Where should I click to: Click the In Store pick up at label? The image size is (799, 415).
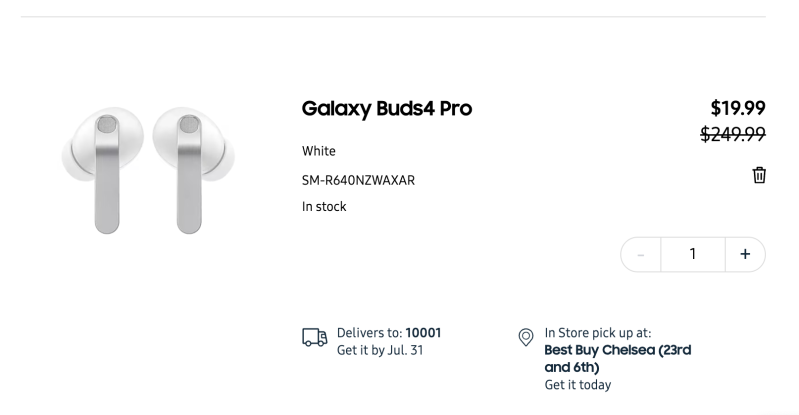[598, 333]
